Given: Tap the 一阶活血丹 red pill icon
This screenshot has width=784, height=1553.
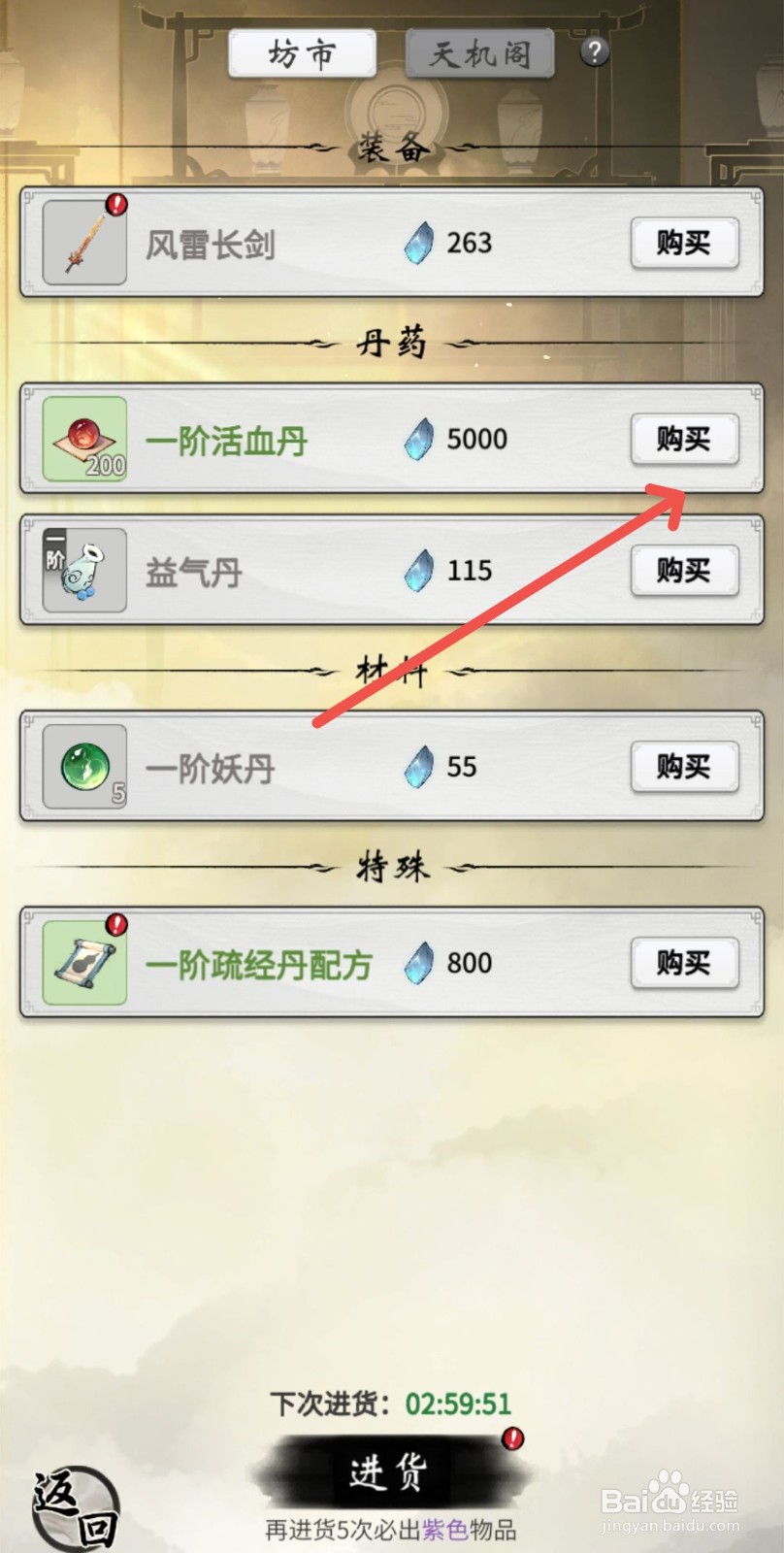Looking at the screenshot, I should click(84, 439).
